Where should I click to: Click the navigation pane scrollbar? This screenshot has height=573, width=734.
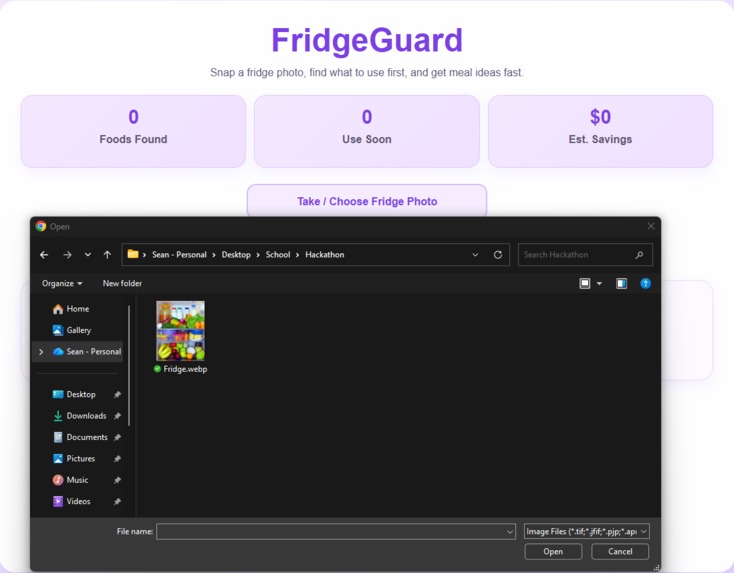pyautogui.click(x=129, y=365)
